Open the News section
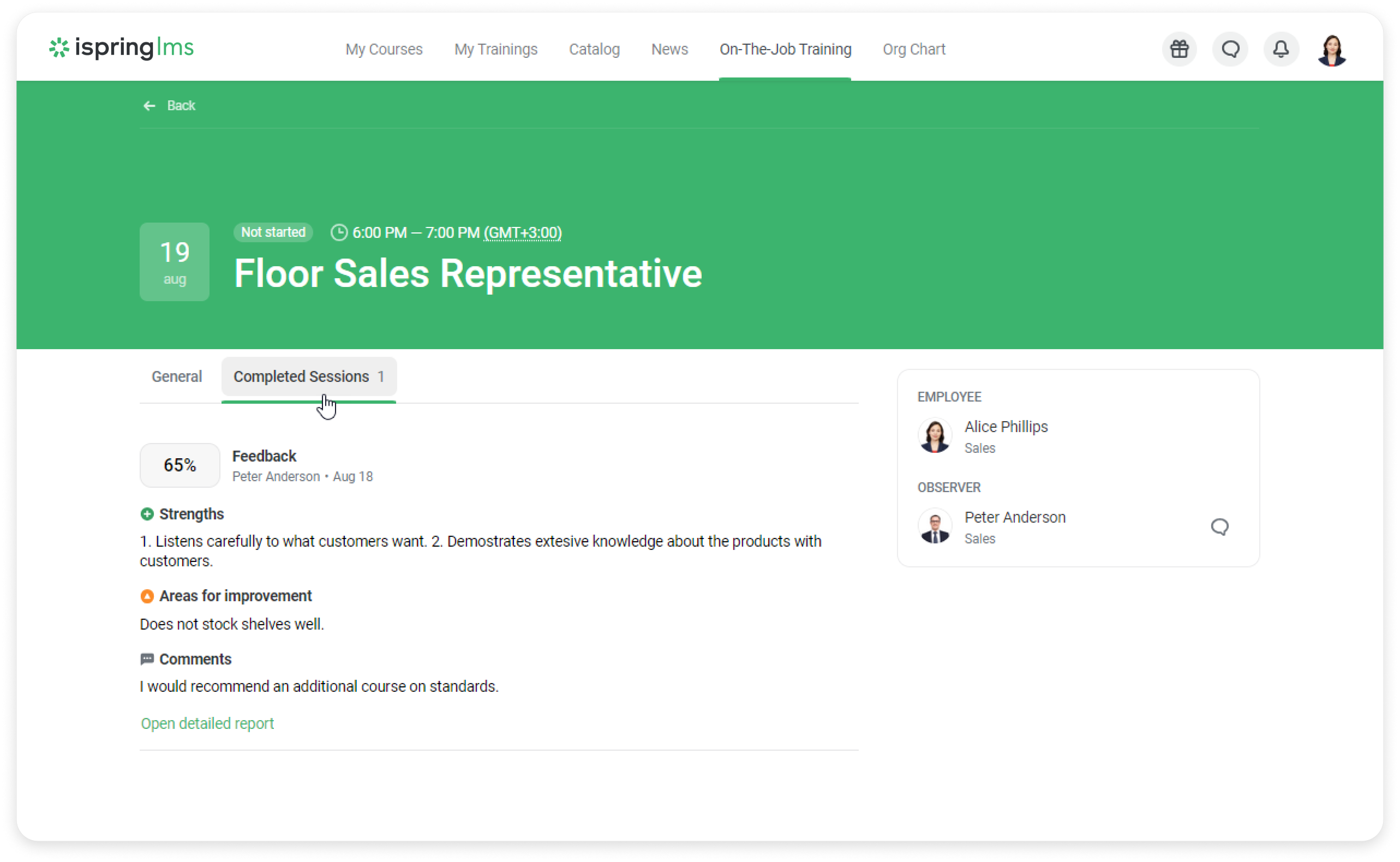1400x862 pixels. click(669, 50)
